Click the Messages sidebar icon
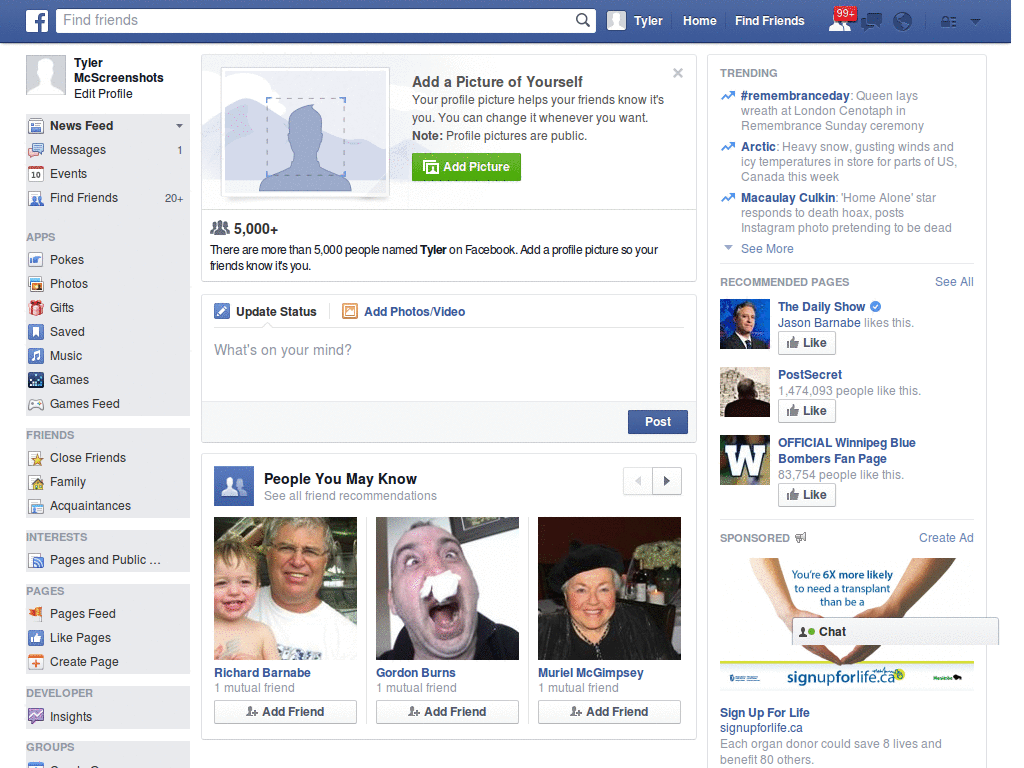1024x768 pixels. click(36, 150)
